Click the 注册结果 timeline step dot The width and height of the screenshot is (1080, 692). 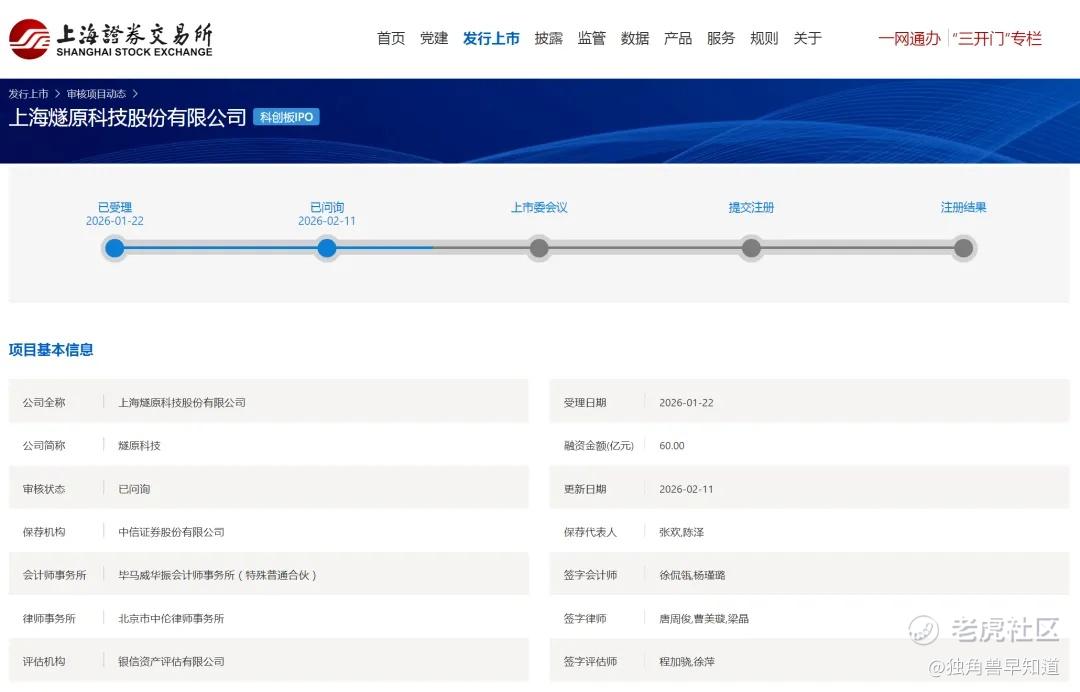click(964, 248)
